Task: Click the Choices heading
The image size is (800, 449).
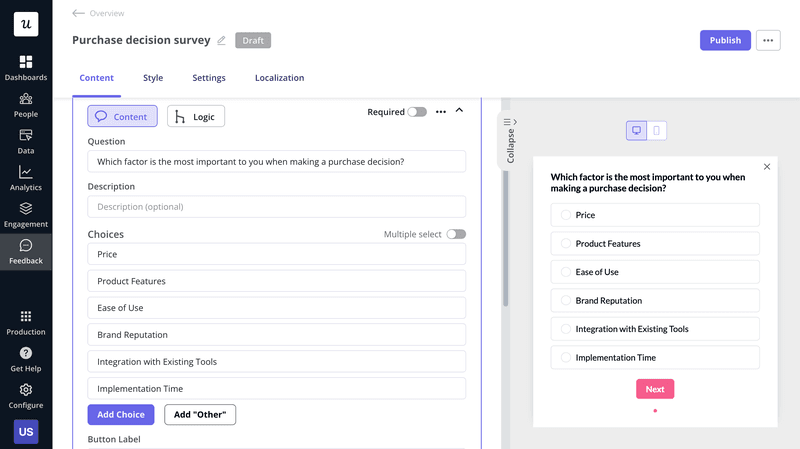Action: click(106, 234)
